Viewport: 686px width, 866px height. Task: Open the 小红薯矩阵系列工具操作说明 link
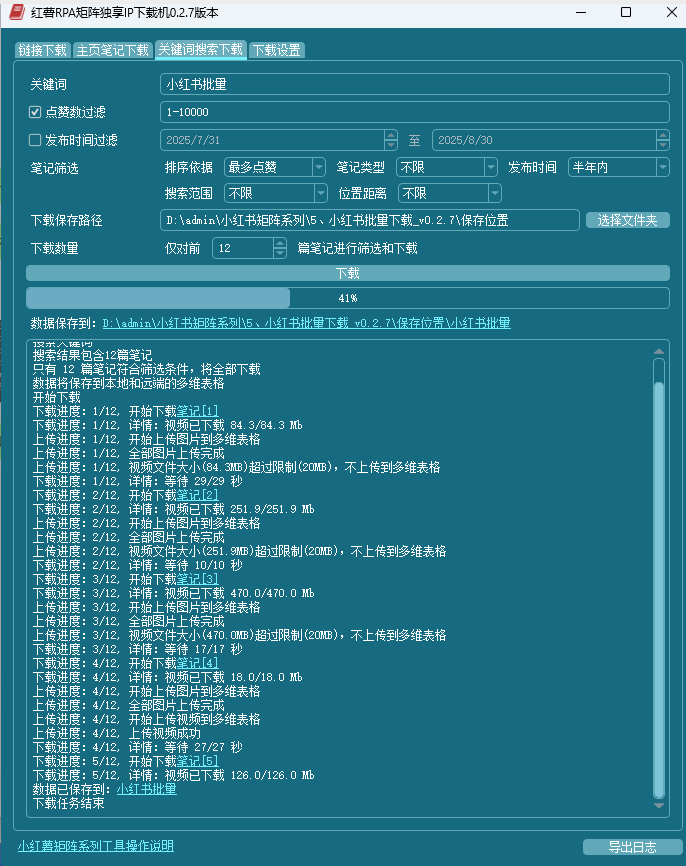coord(96,846)
